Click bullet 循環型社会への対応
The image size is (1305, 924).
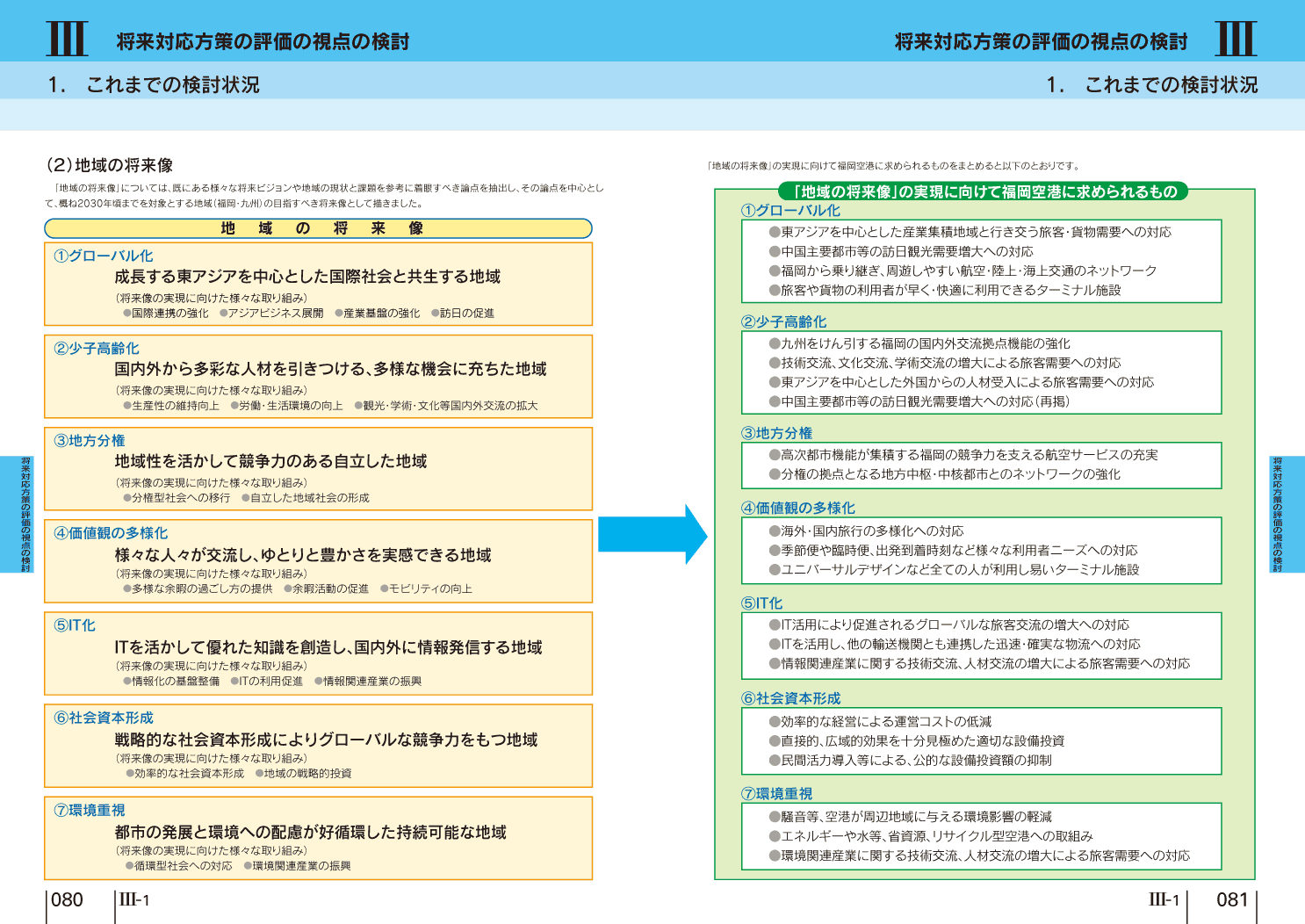pyautogui.click(x=179, y=865)
